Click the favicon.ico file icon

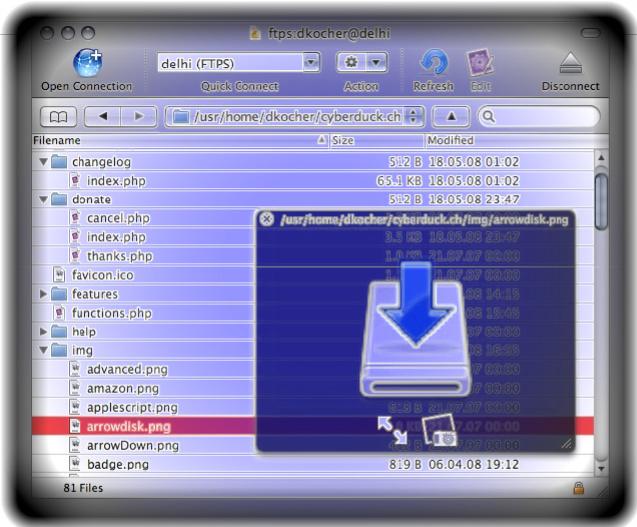[59, 275]
